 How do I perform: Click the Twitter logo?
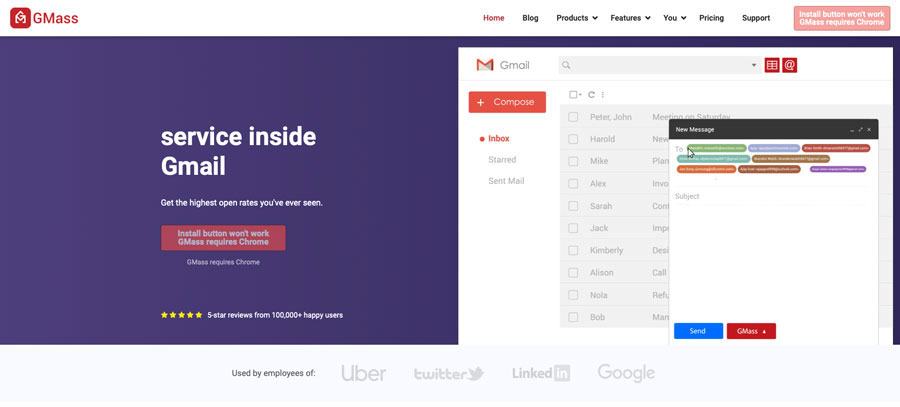(x=449, y=374)
